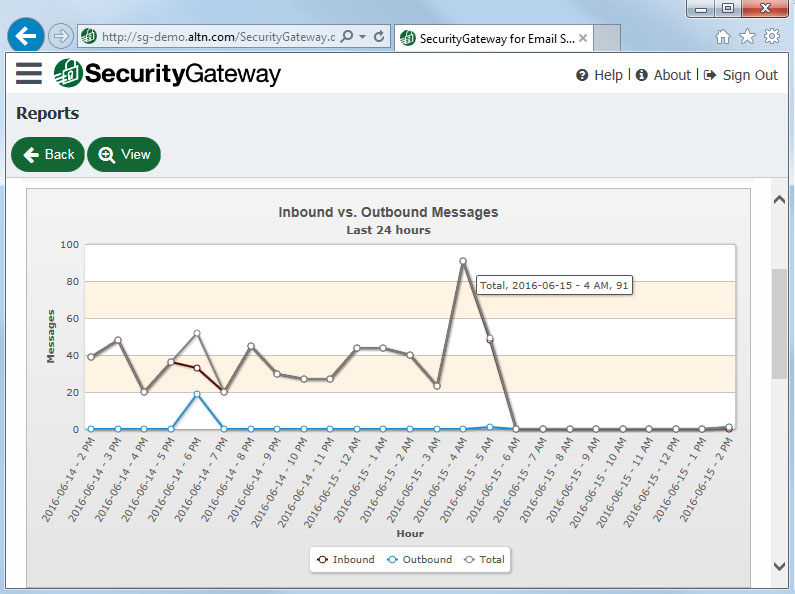
Task: Open the browser home icon
Action: pyautogui.click(x=722, y=36)
